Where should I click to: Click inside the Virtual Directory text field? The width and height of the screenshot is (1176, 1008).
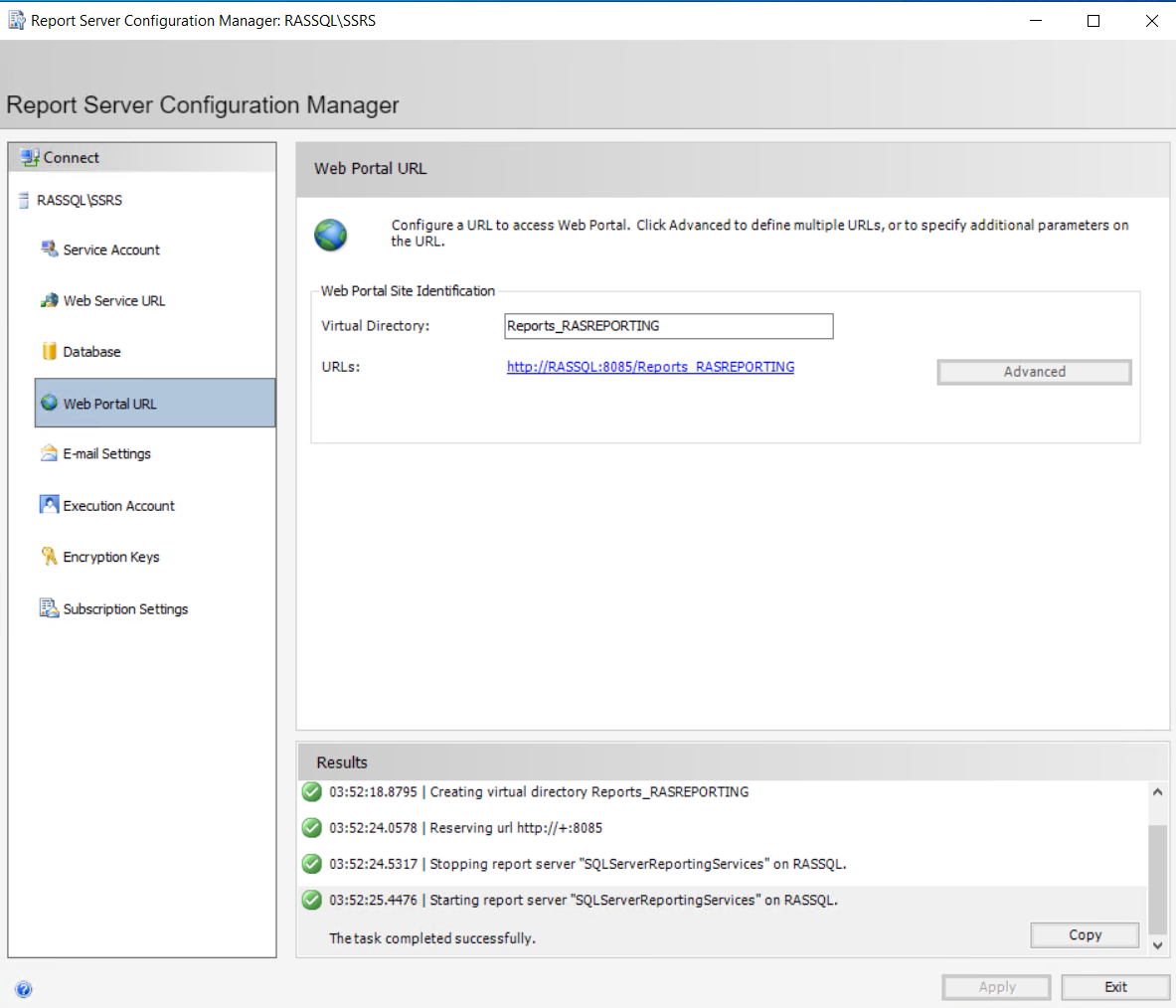tap(668, 326)
